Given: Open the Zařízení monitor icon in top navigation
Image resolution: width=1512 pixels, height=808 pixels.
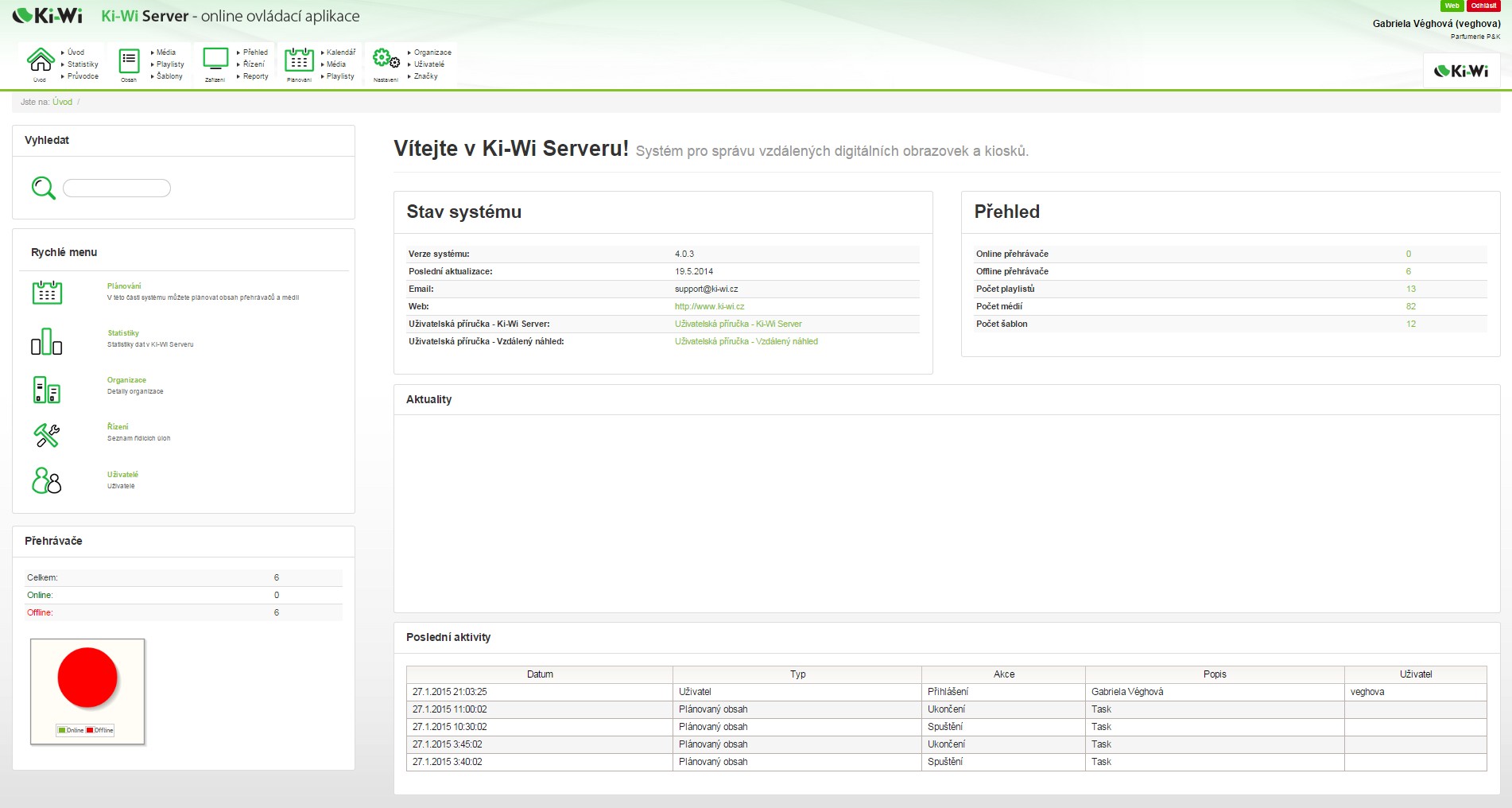Looking at the screenshot, I should coord(215,59).
